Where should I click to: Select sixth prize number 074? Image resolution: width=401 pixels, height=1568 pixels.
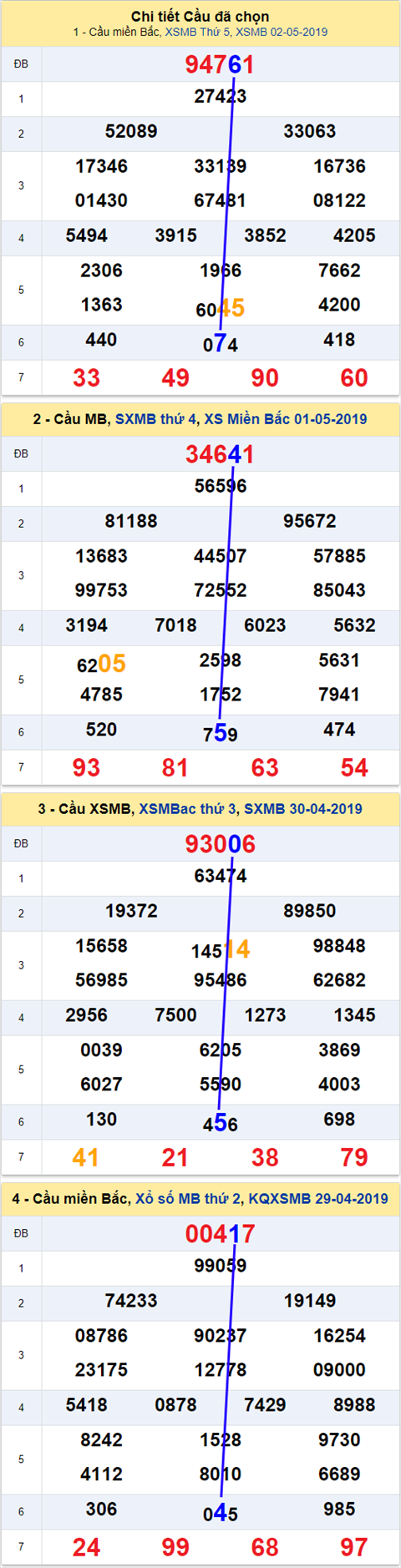(x=221, y=344)
